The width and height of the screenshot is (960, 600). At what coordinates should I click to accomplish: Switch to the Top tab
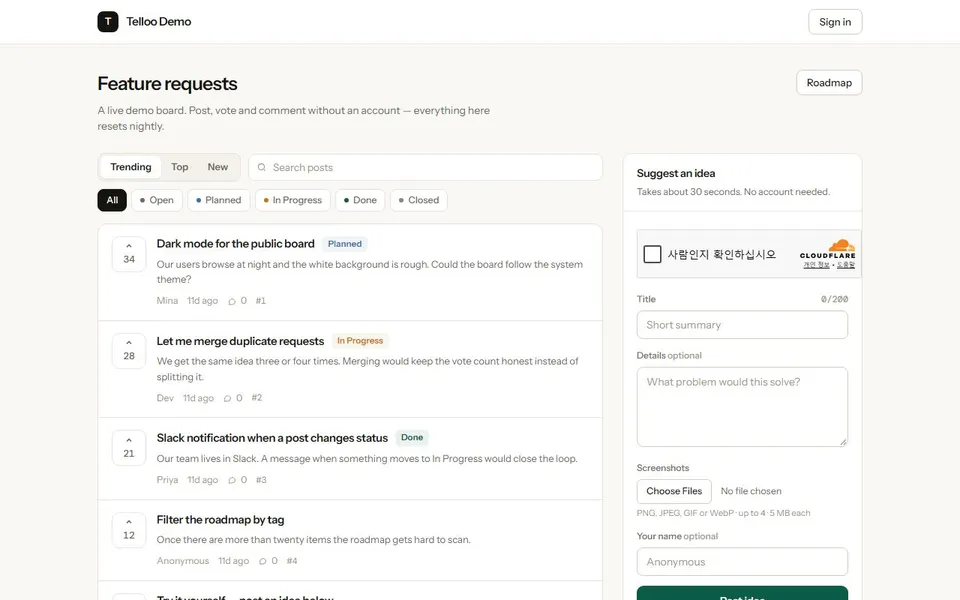click(179, 167)
